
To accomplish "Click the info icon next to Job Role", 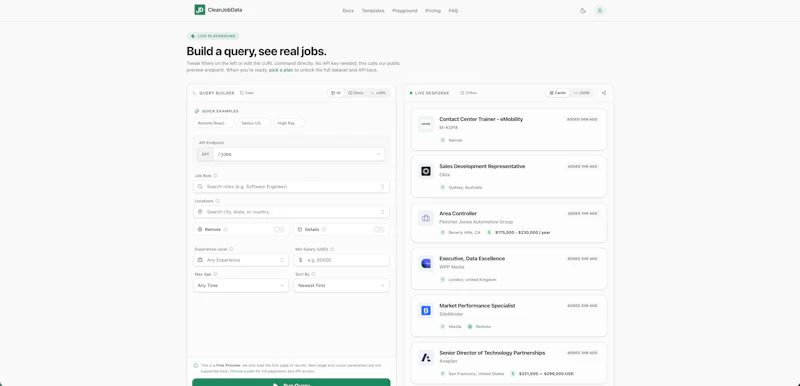I will tap(215, 175).
